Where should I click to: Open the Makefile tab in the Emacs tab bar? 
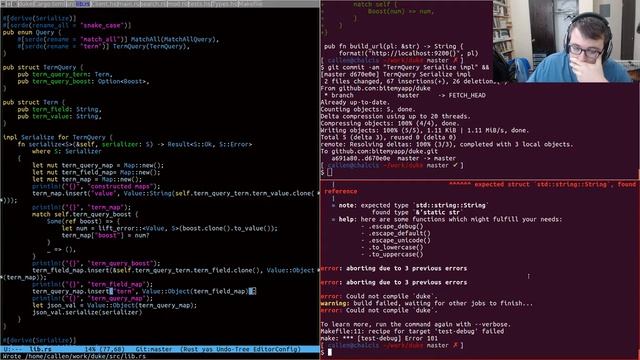coord(251,4)
